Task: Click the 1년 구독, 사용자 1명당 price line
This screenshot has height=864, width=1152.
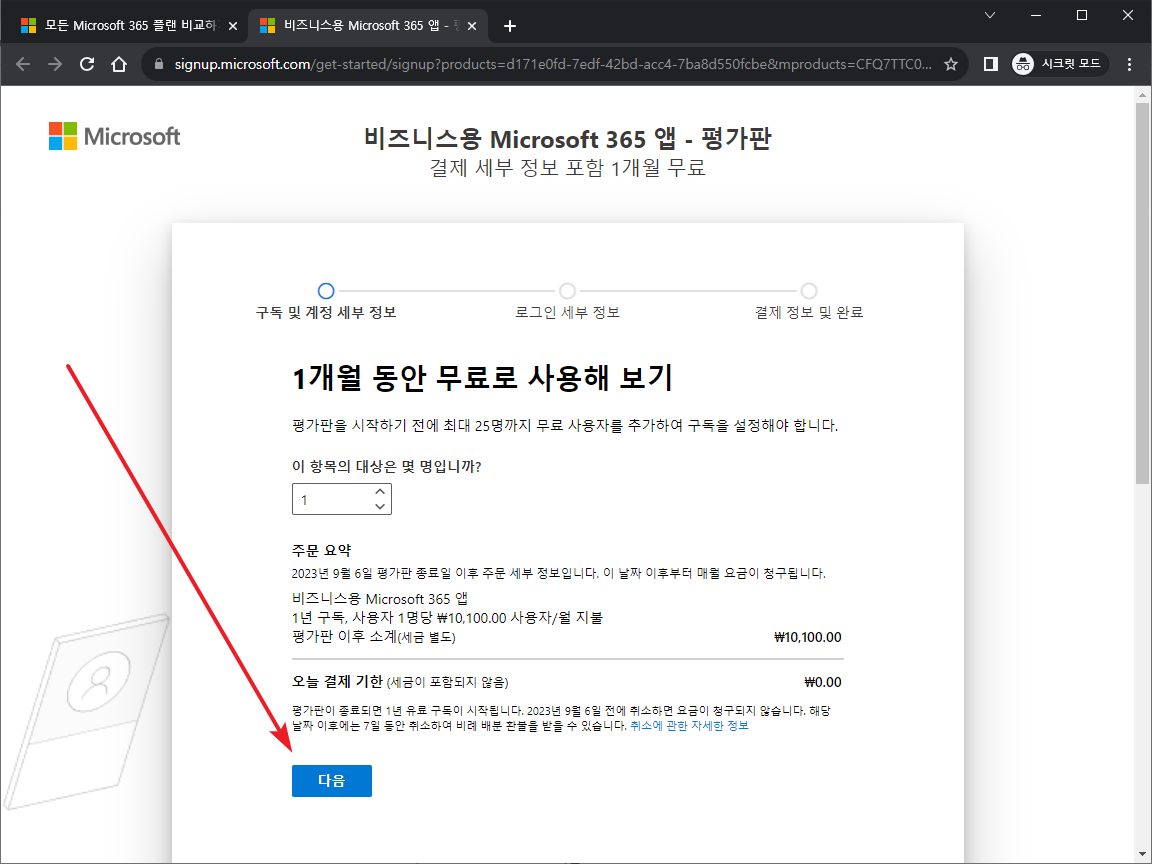Action: [447, 618]
